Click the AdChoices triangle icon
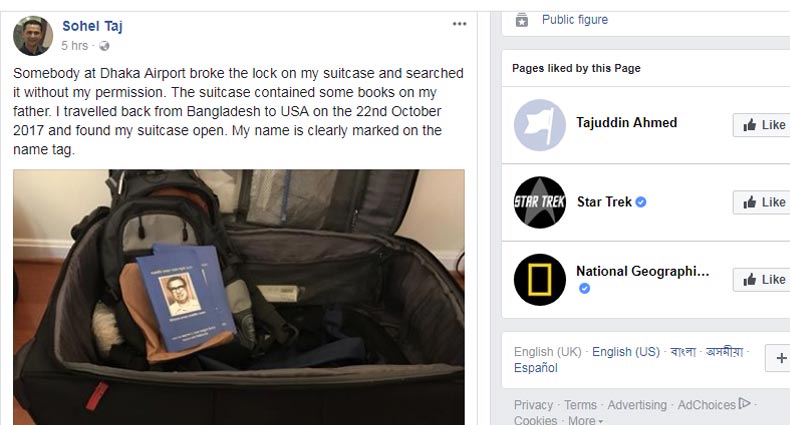 744,403
